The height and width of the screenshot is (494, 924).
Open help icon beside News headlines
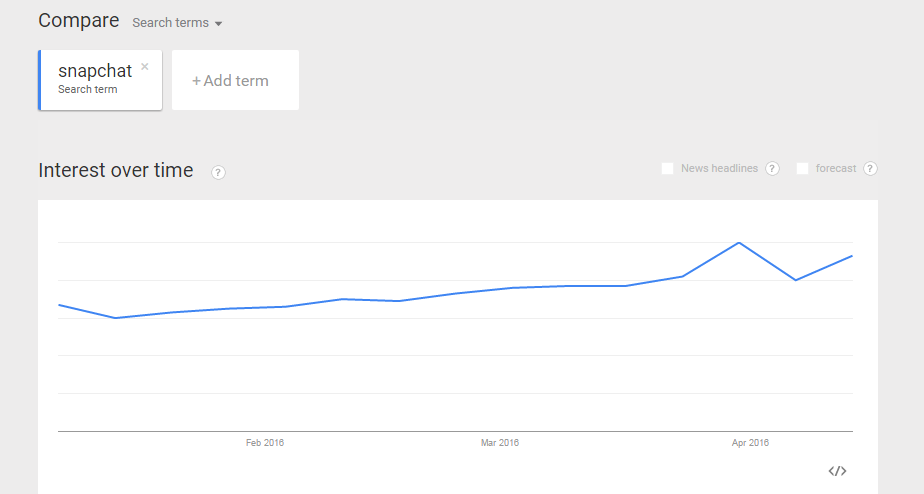(772, 169)
